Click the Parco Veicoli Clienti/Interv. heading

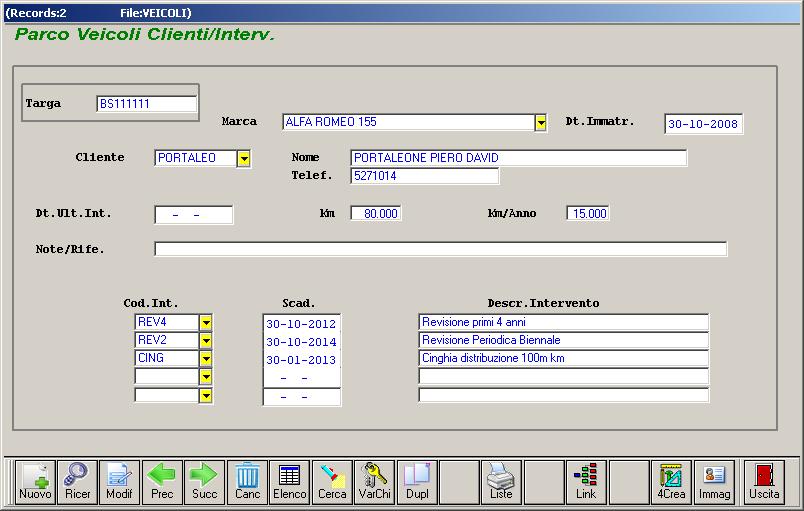[x=145, y=34]
